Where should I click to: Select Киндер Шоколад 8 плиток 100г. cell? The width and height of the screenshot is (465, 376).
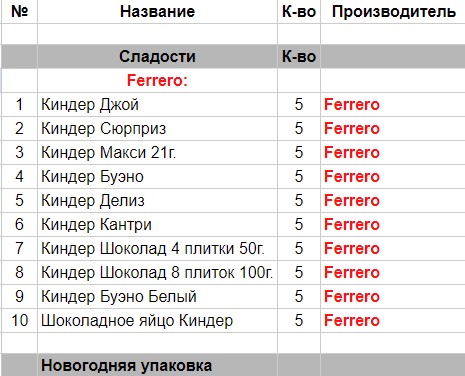(x=157, y=272)
